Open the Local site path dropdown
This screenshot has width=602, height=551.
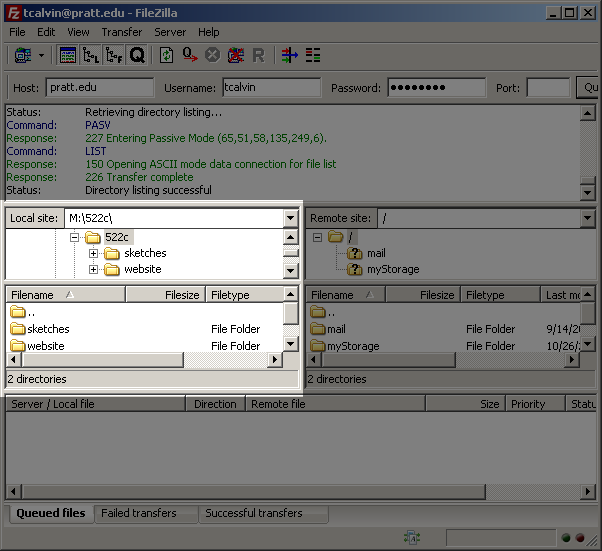290,218
